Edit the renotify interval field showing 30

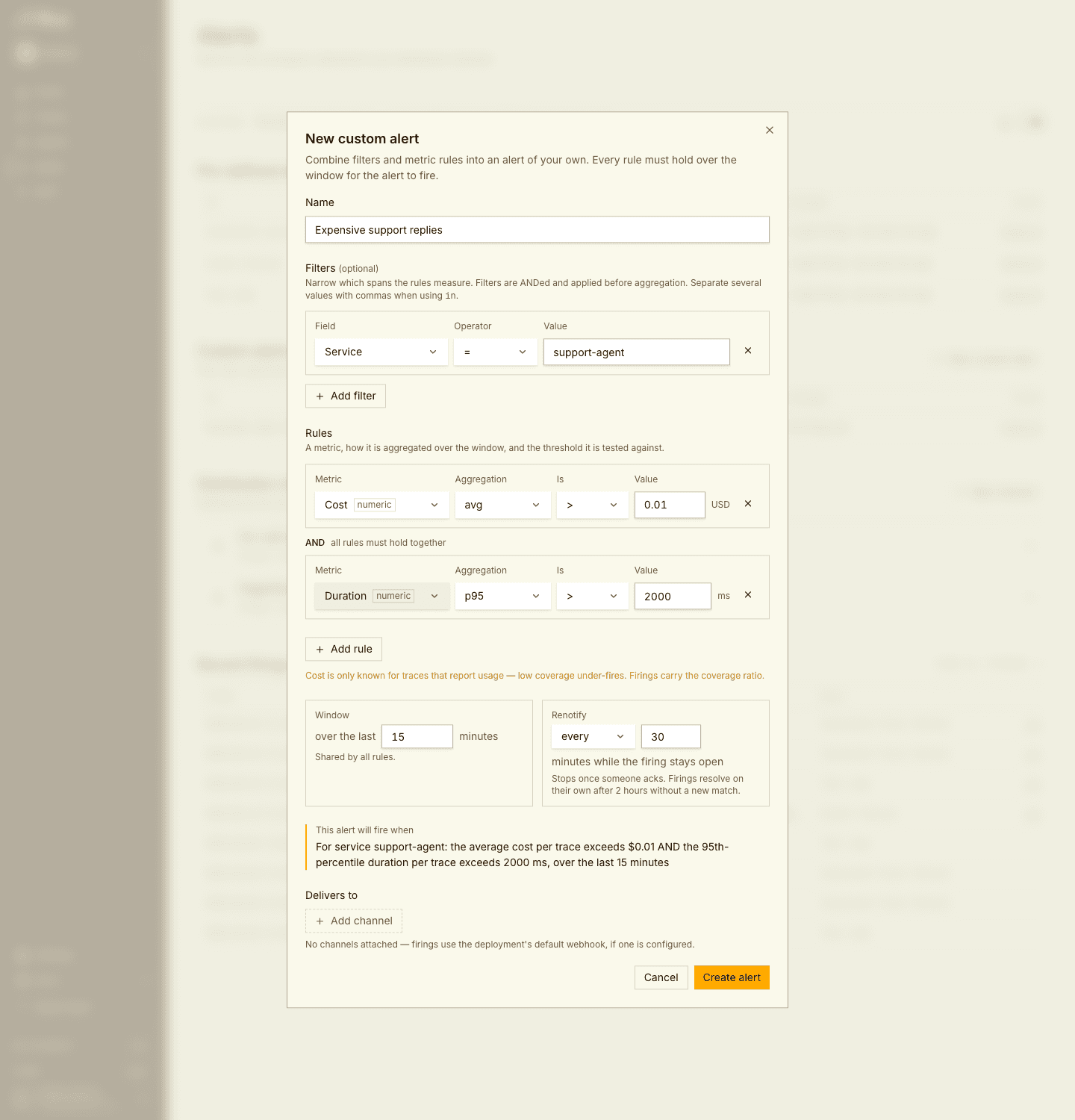coord(671,736)
